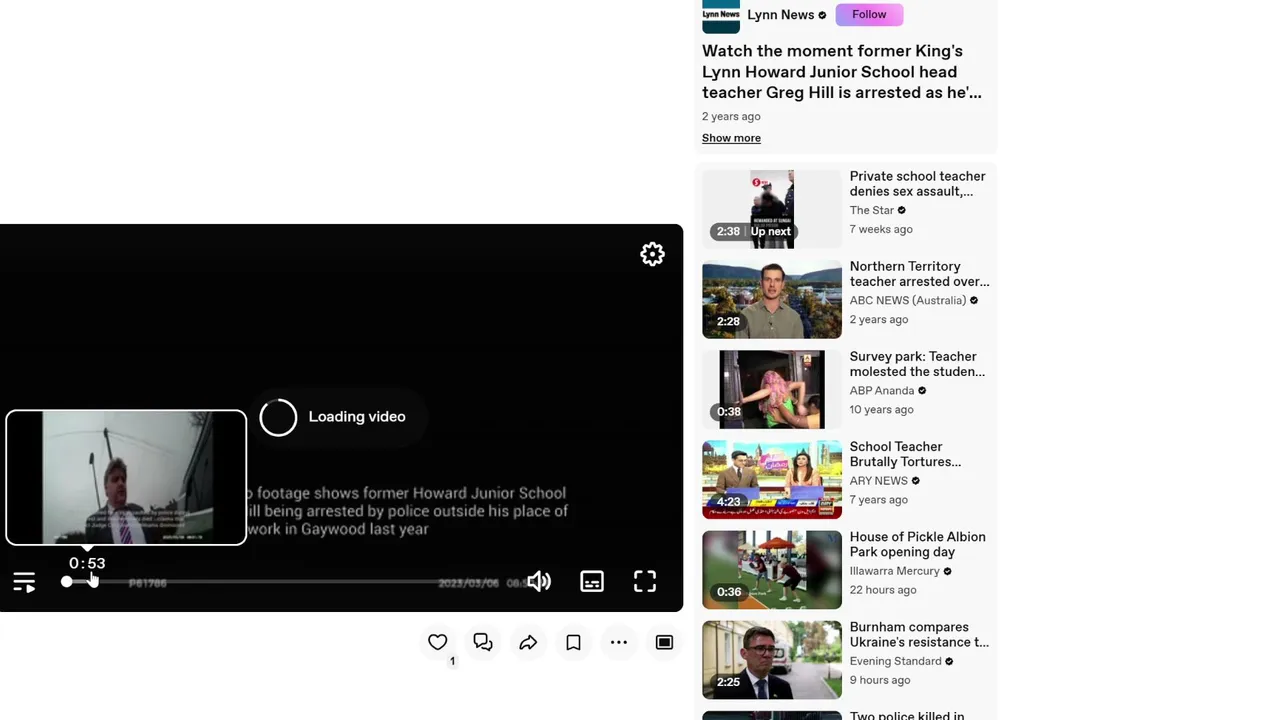Click the '22 hours ago' upload date
The width and height of the screenshot is (1280, 720).
pos(883,590)
